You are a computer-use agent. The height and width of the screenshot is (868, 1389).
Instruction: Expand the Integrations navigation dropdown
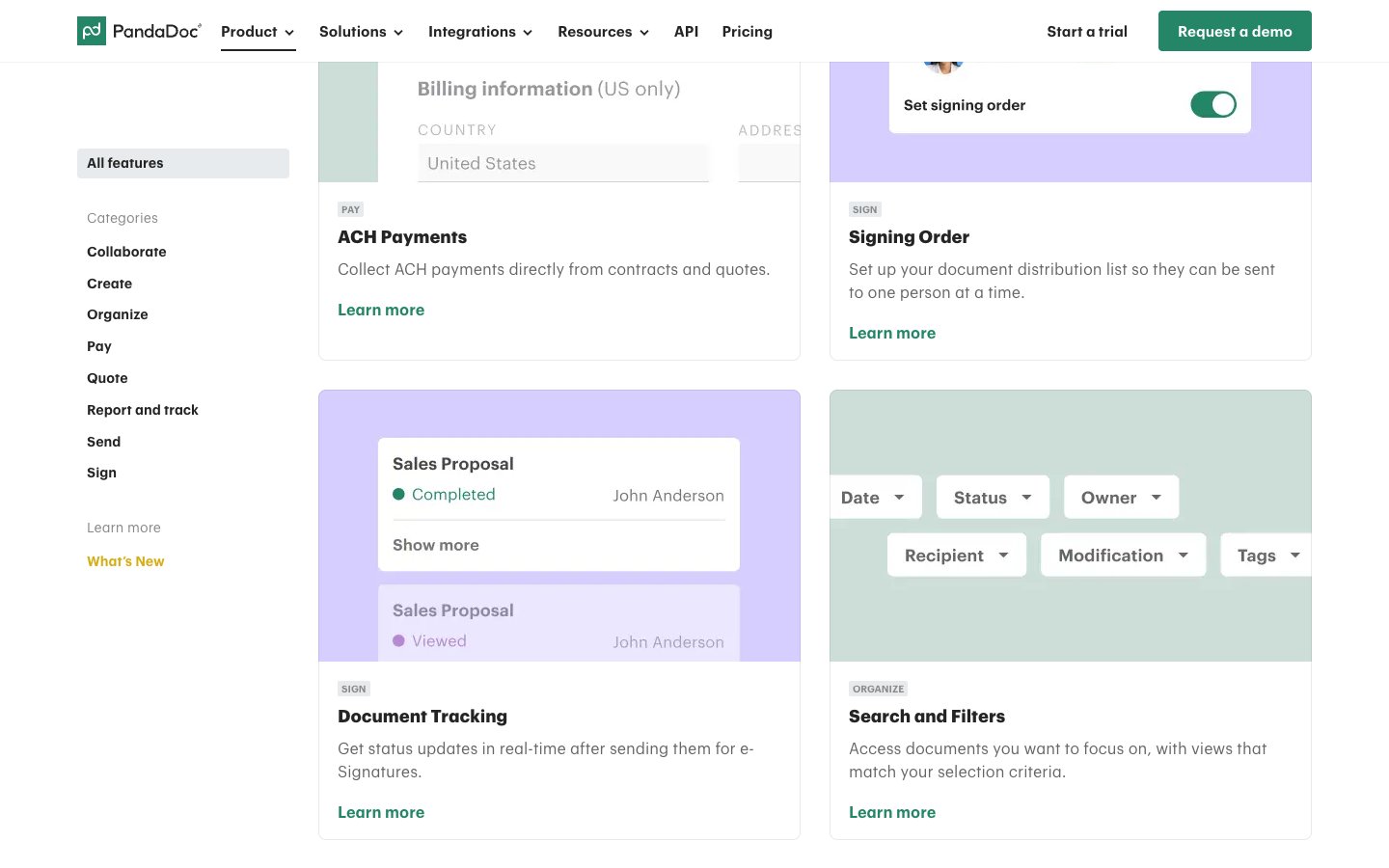pyautogui.click(x=480, y=32)
